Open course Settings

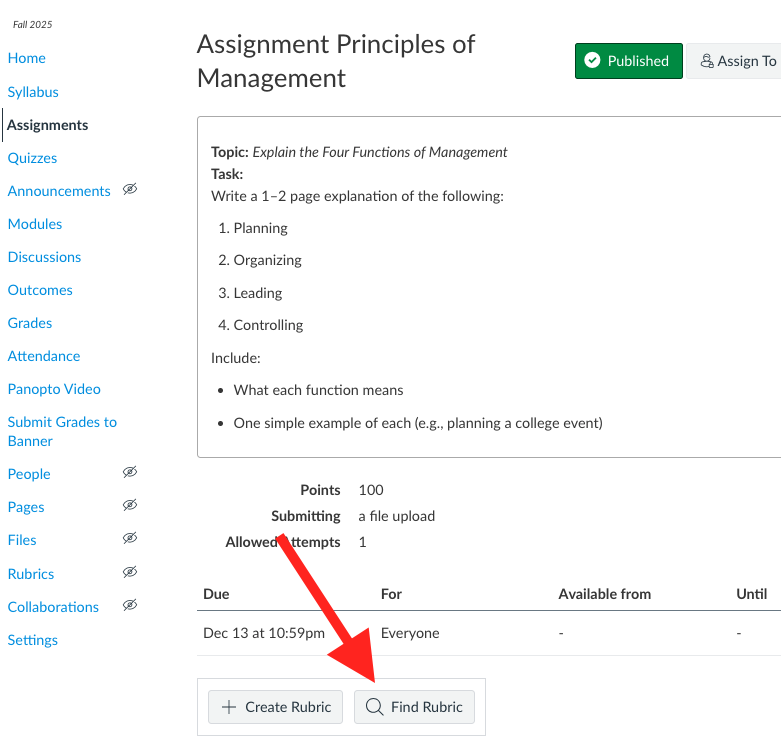32,640
